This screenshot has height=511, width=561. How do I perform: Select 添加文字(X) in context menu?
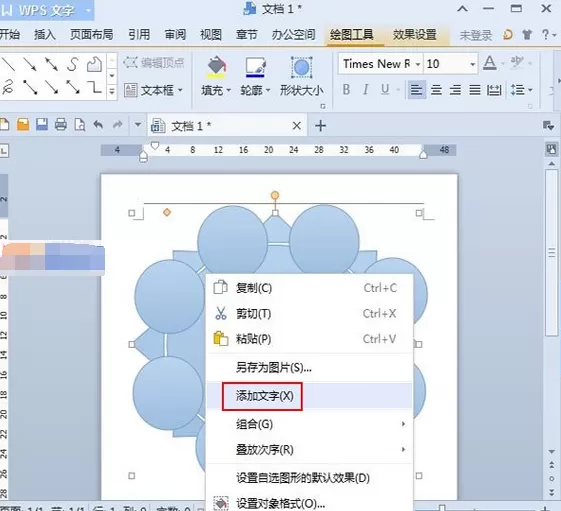(x=310, y=396)
